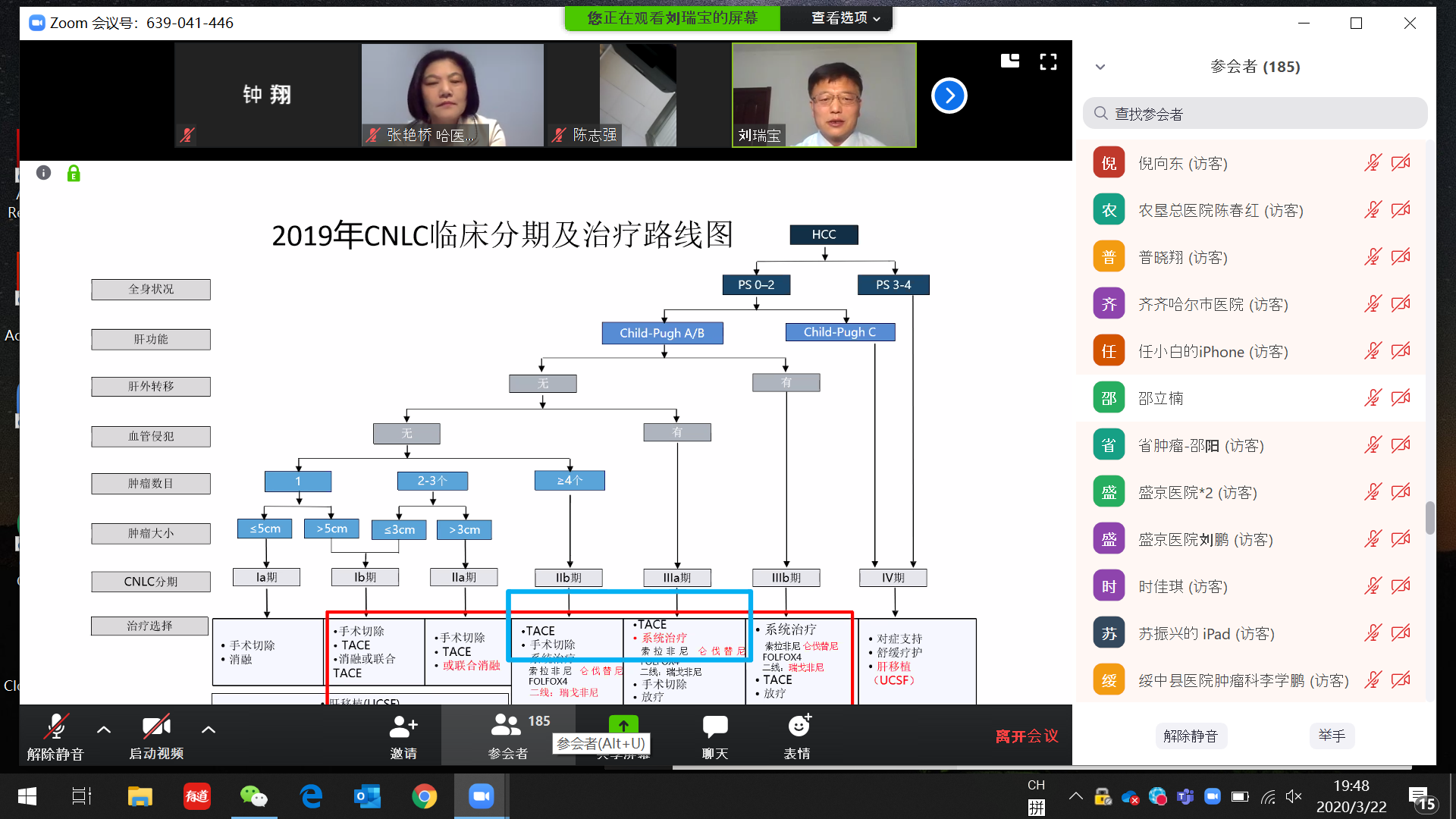
Task: Click mic icon for 倪向东 (访客)
Action: [x=1373, y=163]
